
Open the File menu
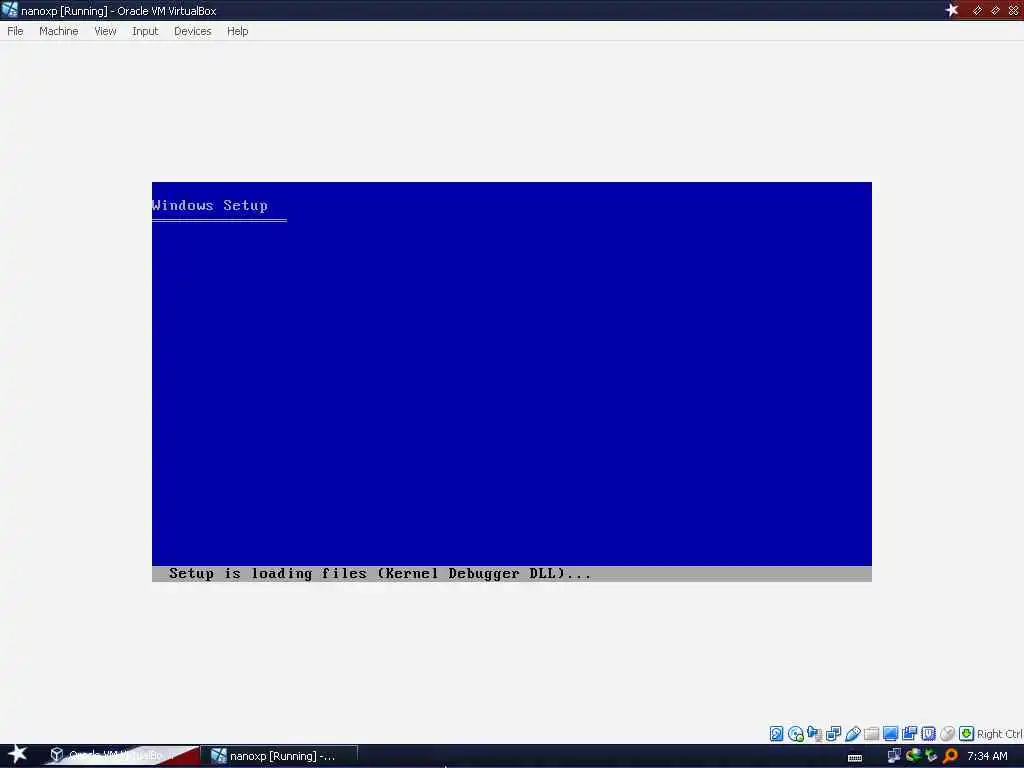point(15,31)
